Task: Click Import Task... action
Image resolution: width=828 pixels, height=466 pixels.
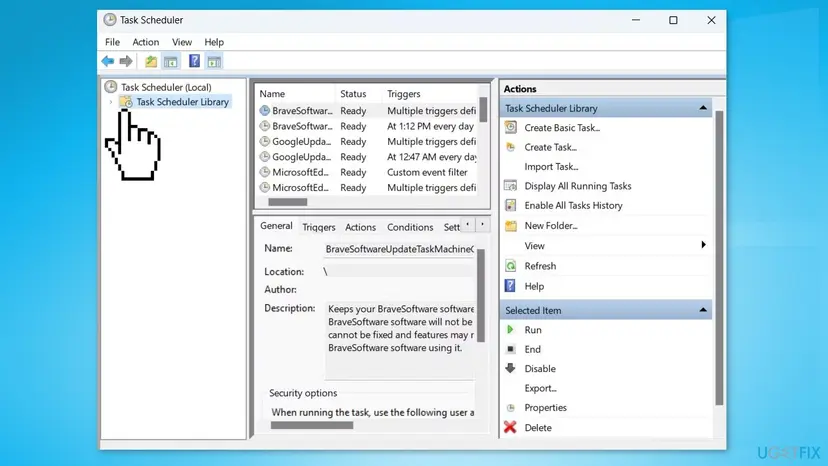Action: click(551, 166)
